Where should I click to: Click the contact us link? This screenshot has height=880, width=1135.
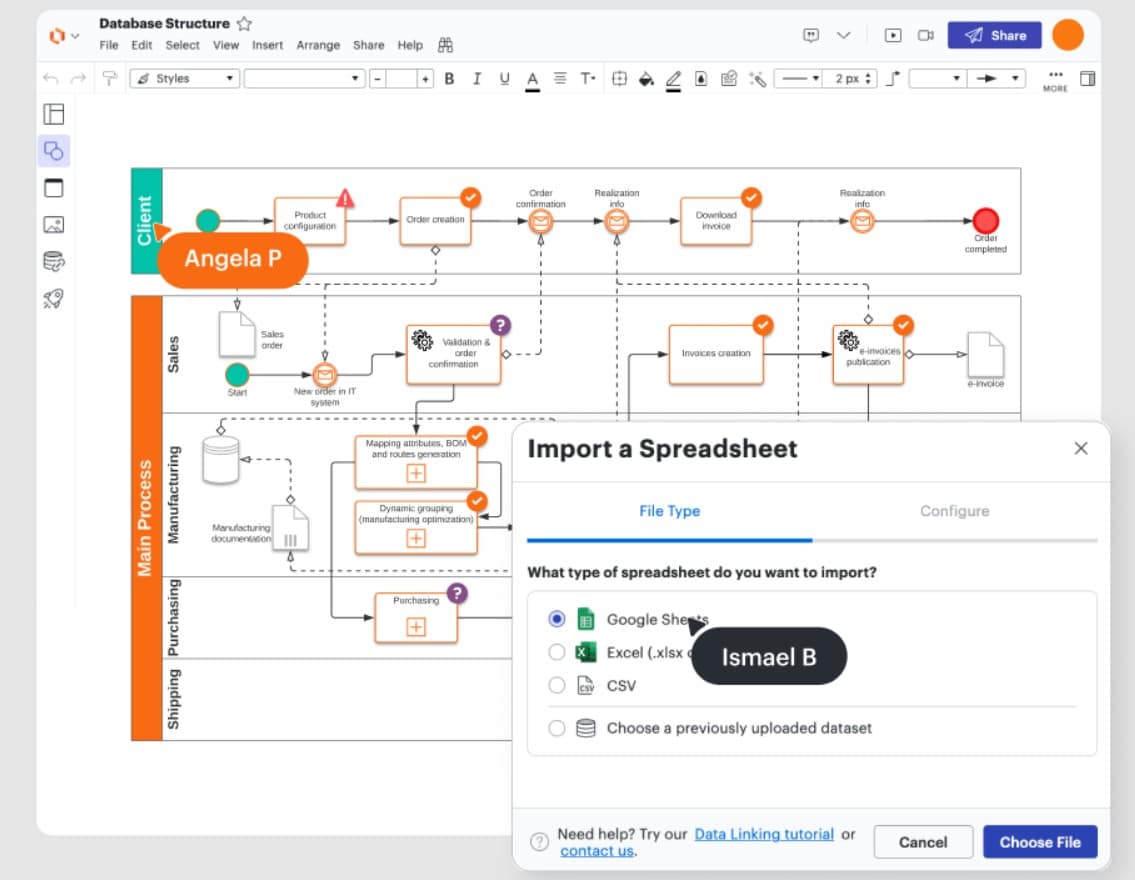coord(597,851)
